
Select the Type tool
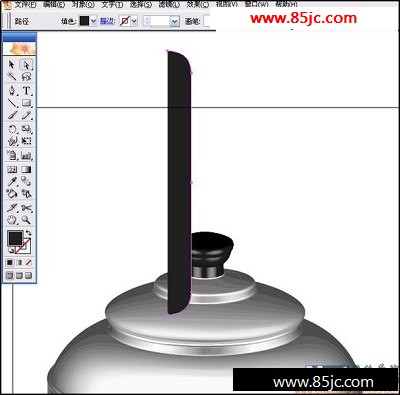[x=26, y=91]
